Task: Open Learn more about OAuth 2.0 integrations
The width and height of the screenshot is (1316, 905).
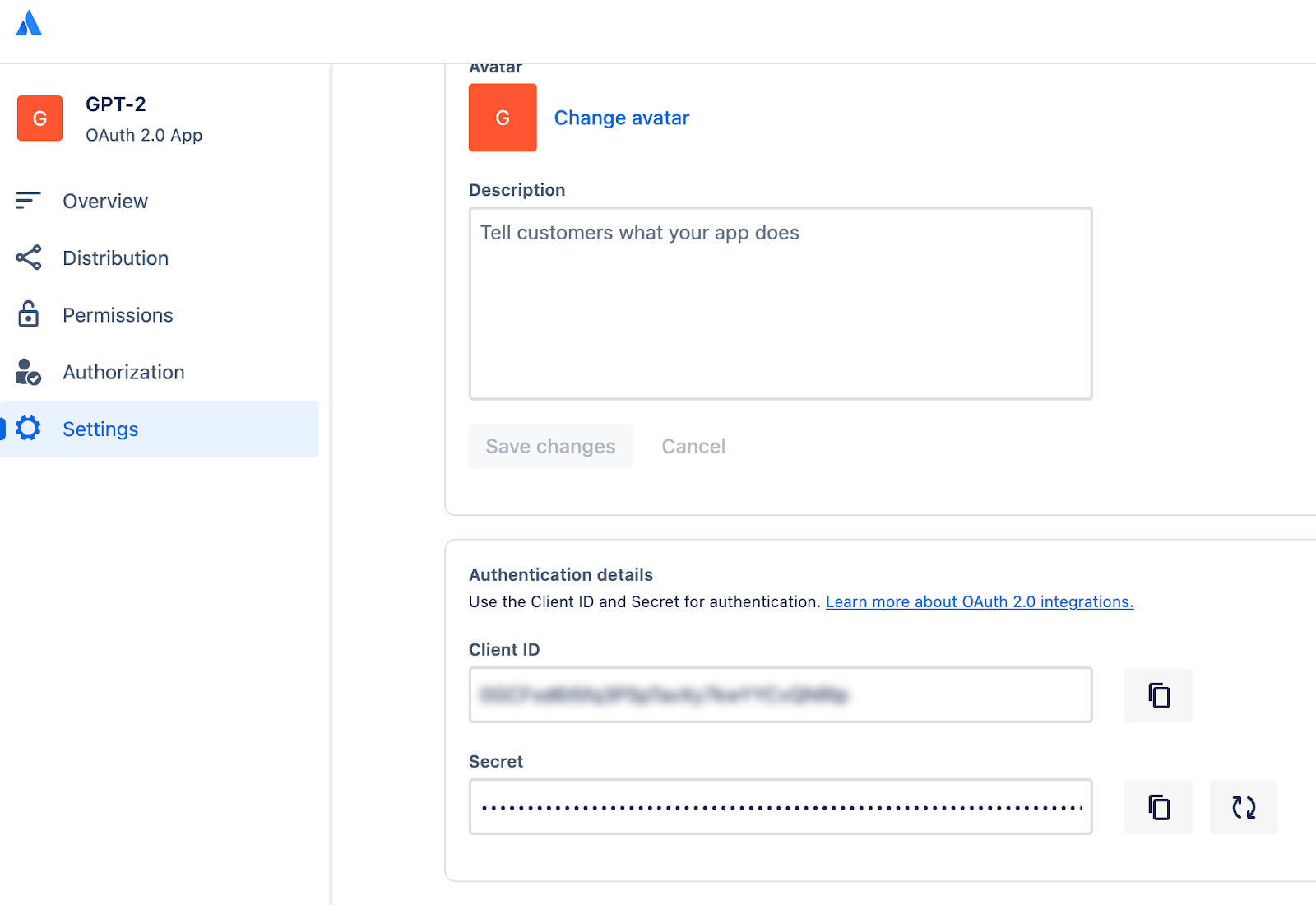Action: tap(979, 601)
